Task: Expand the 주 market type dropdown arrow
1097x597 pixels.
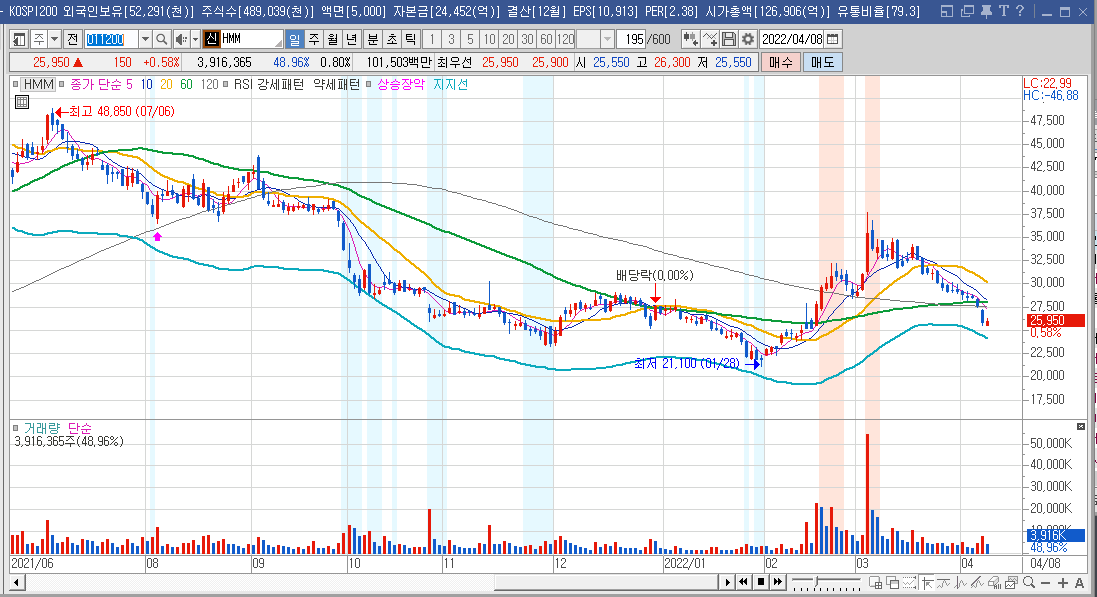Action: coord(54,39)
